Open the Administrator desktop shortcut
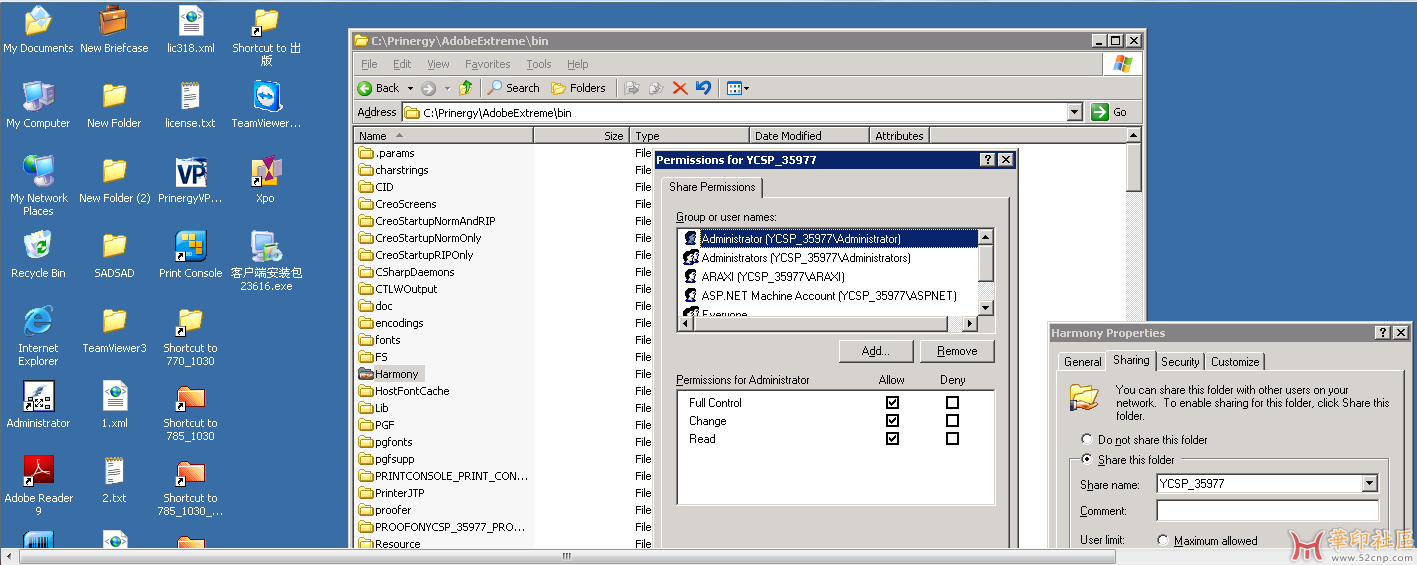Viewport: 1417px width, 565px height. tap(38, 405)
